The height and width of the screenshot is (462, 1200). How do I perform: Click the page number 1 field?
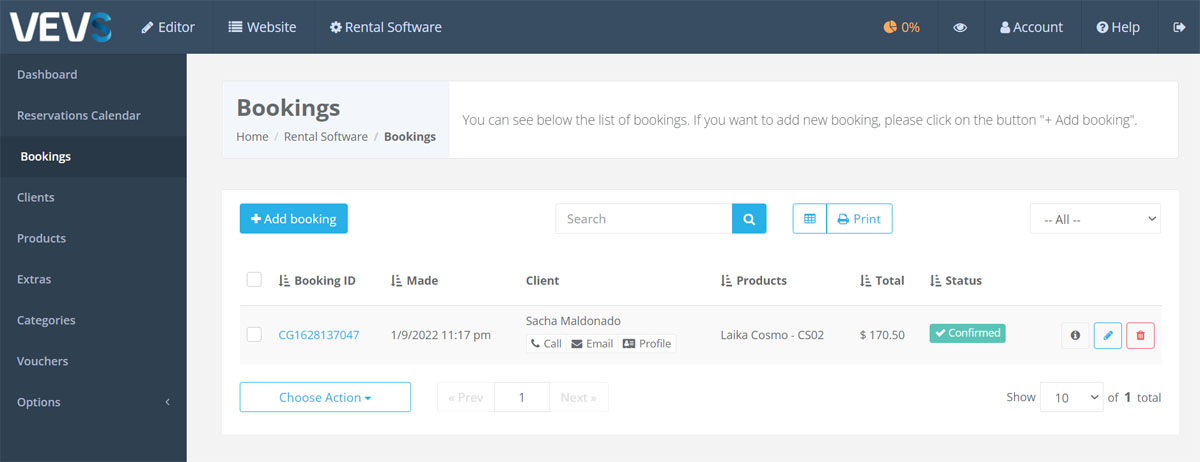522,397
